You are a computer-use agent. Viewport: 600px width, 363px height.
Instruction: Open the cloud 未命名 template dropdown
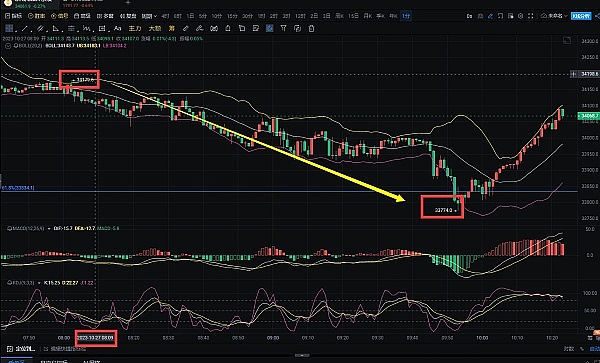553,16
